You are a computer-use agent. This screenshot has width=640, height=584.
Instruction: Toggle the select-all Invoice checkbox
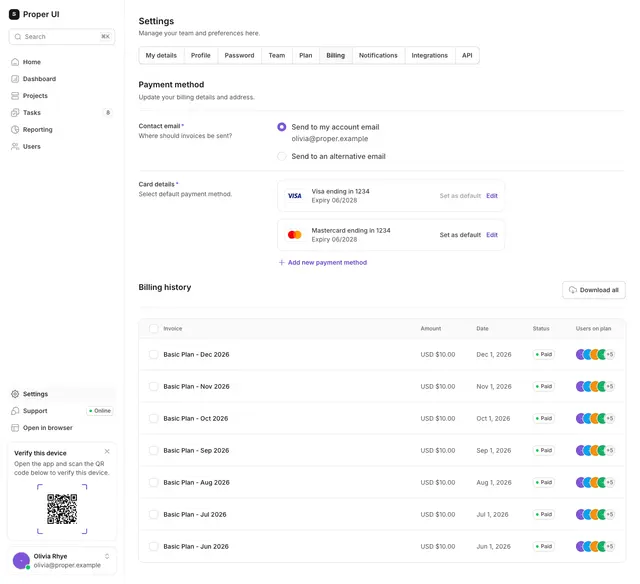tap(153, 329)
